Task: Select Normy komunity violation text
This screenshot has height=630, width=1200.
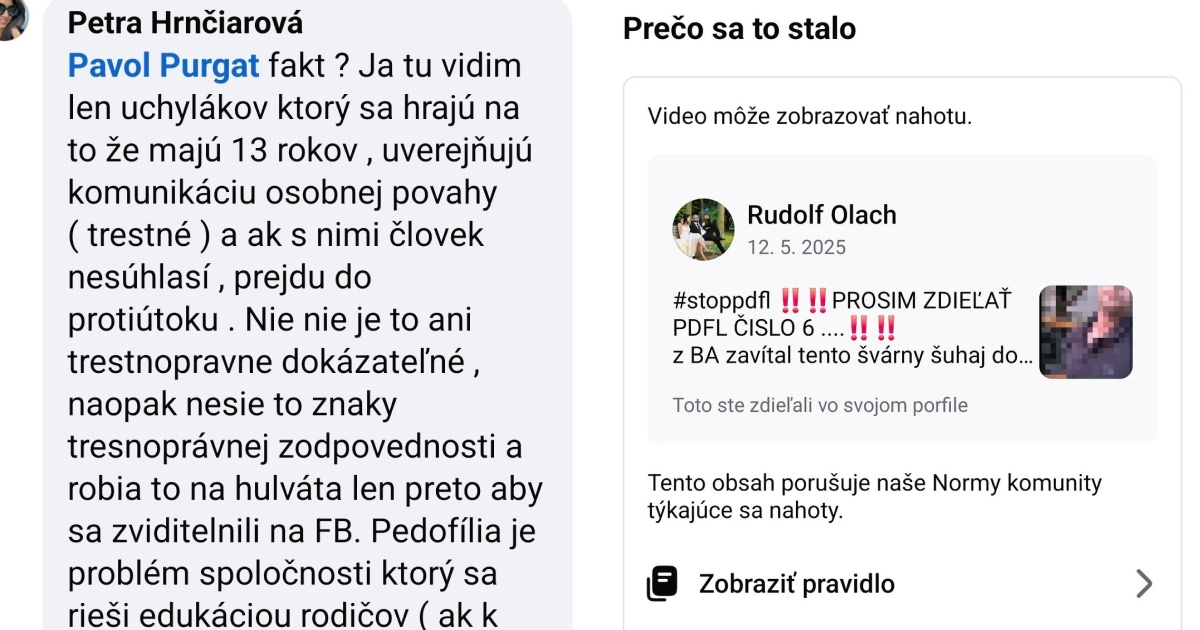Action: click(875, 498)
